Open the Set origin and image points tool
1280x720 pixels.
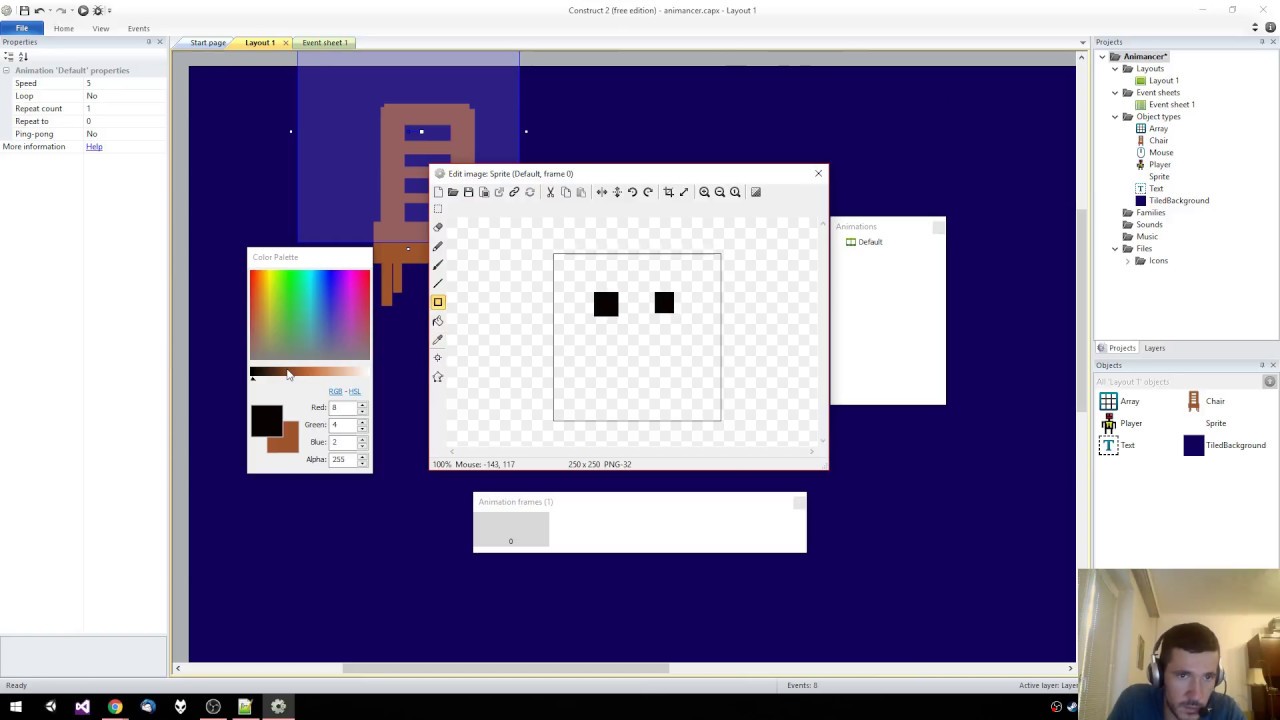438,358
